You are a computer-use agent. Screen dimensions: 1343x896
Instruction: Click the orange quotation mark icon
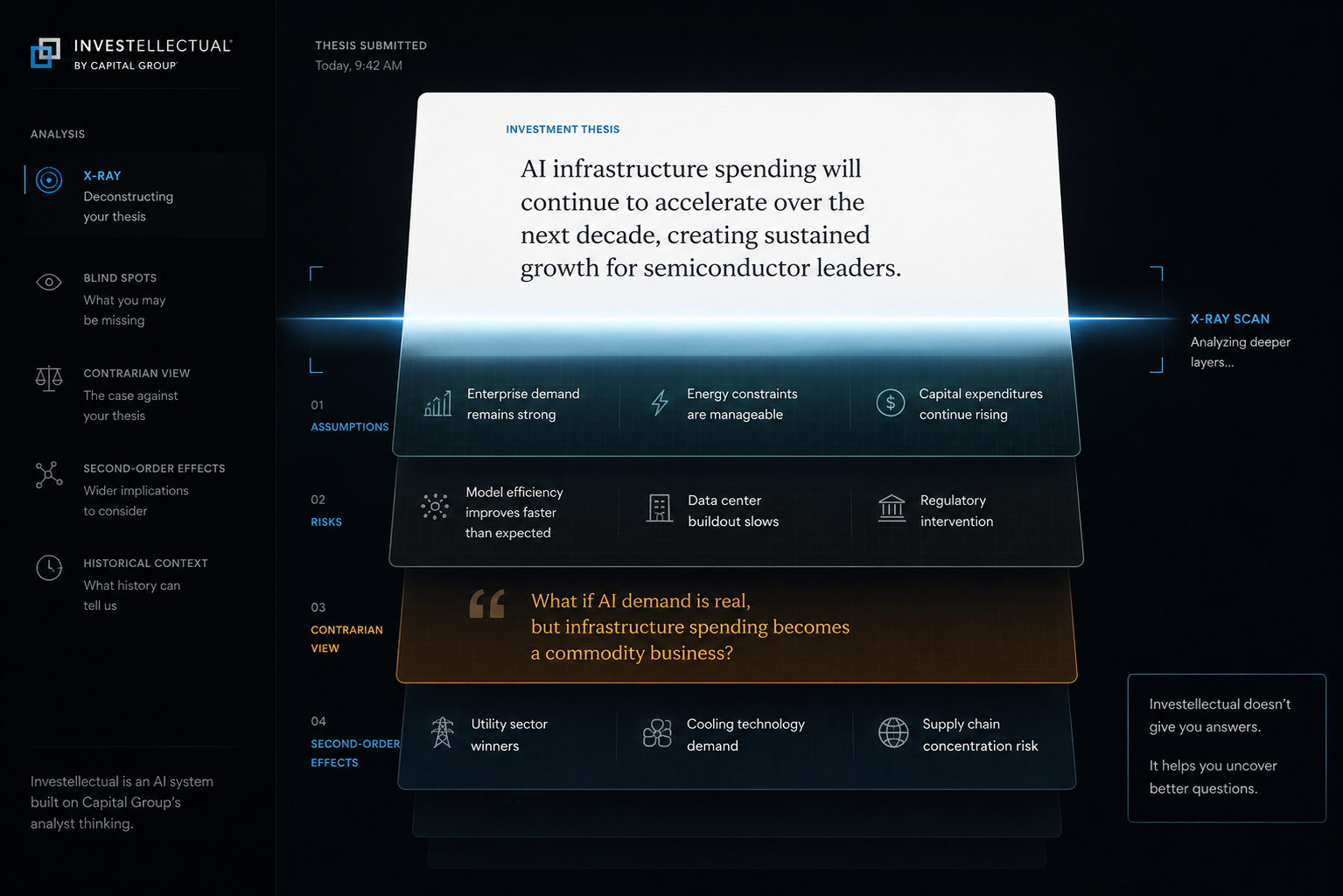487,604
